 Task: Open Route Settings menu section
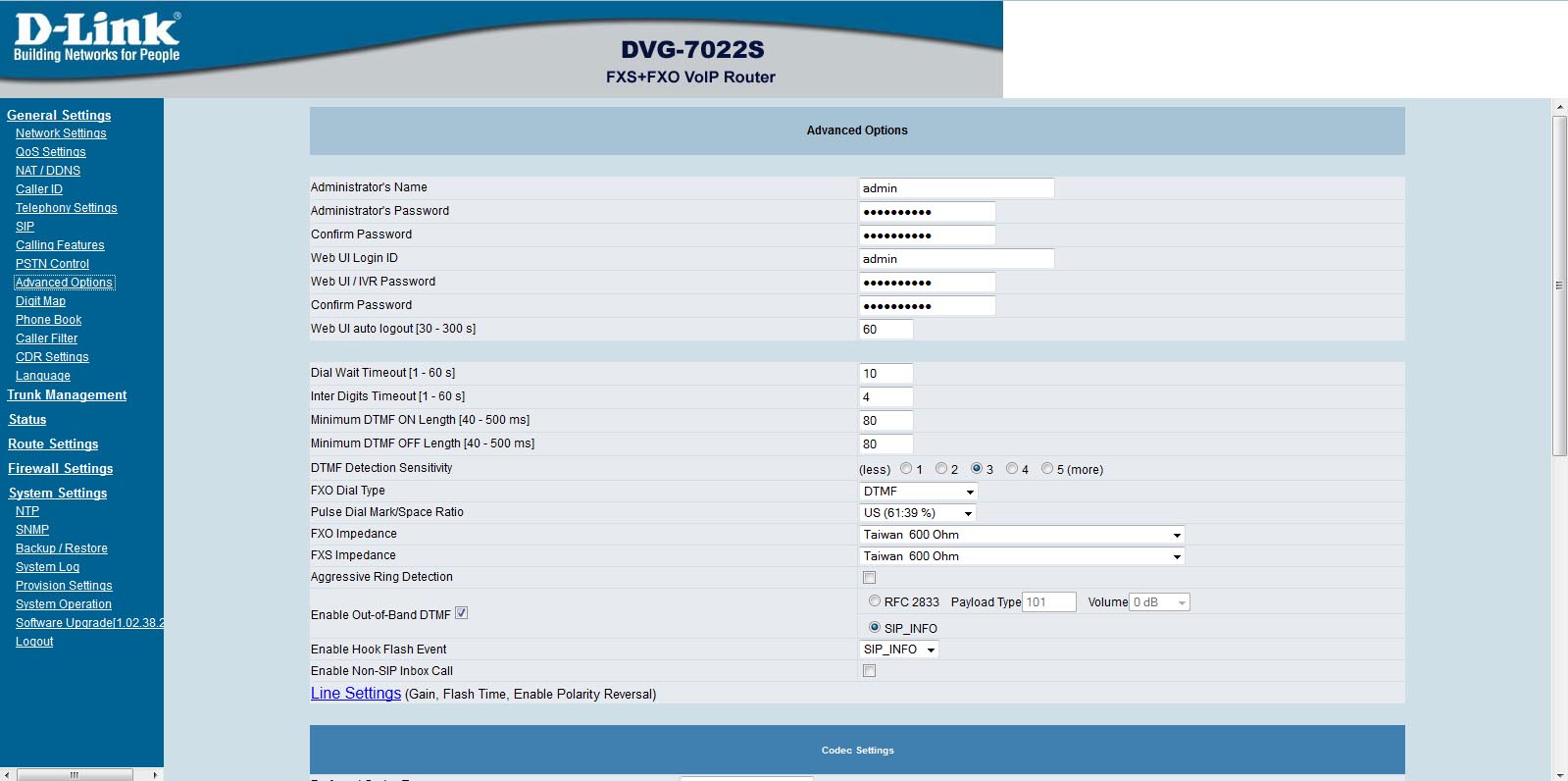tap(53, 443)
